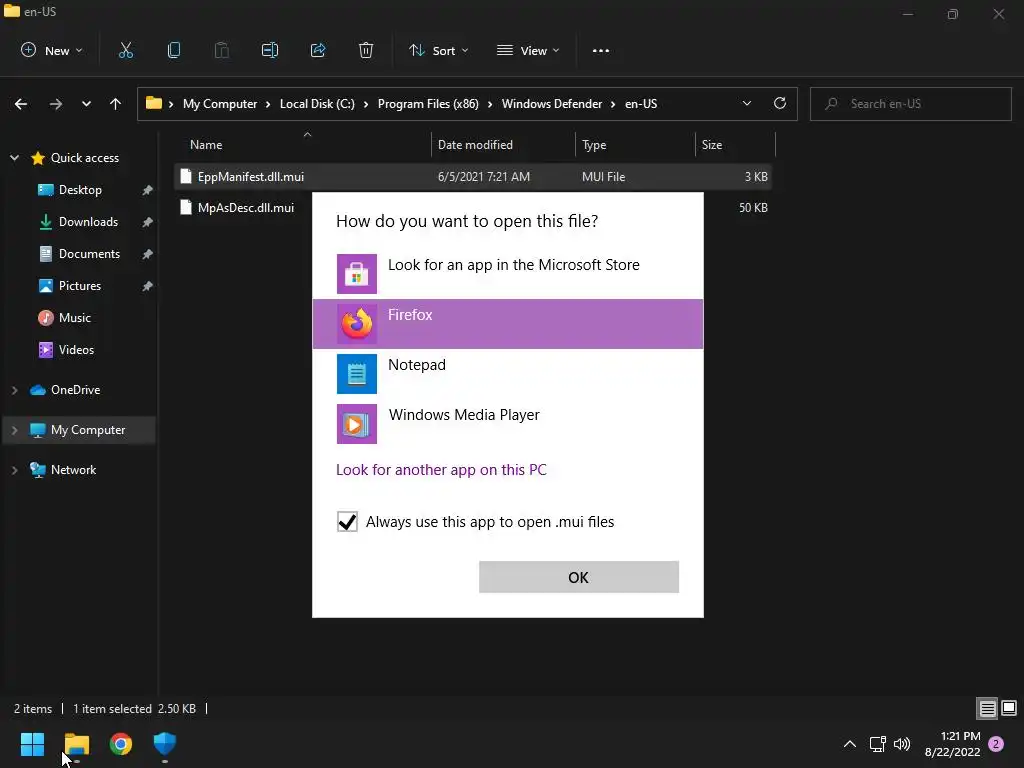The width and height of the screenshot is (1024, 768).
Task: Go forward with the right arrow
Action: (56, 104)
